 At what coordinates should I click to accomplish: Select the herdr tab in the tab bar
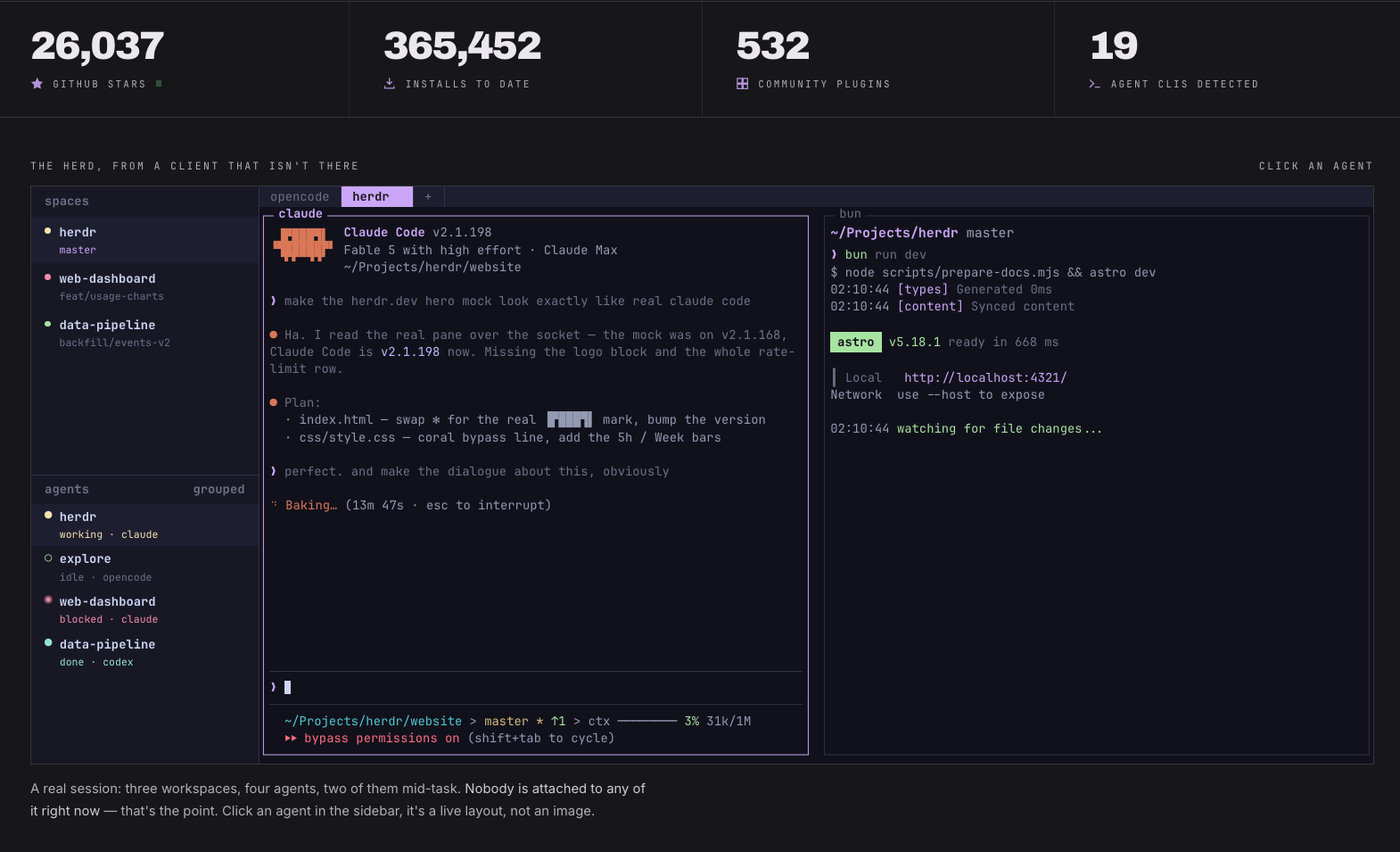pos(377,196)
